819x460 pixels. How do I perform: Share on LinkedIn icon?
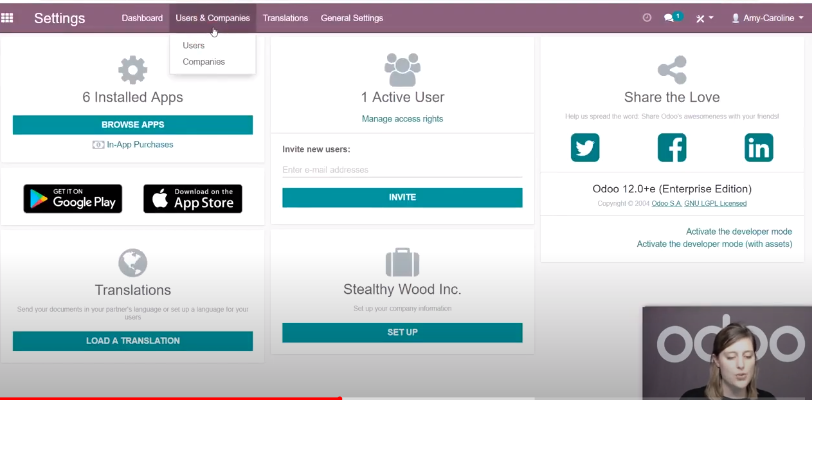click(758, 147)
